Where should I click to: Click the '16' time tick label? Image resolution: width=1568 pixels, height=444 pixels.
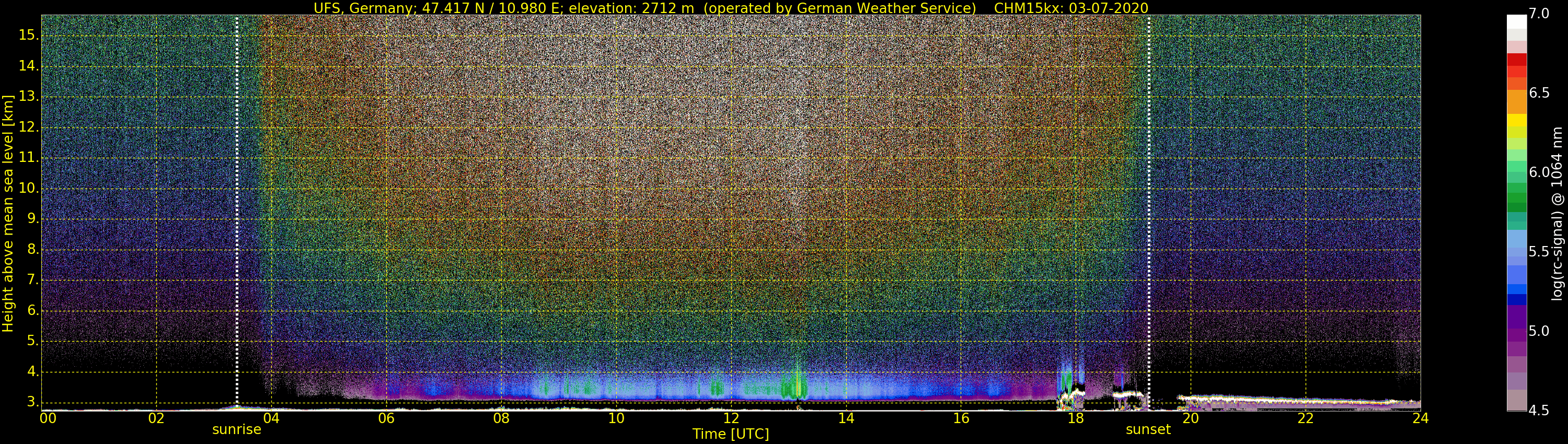(961, 418)
